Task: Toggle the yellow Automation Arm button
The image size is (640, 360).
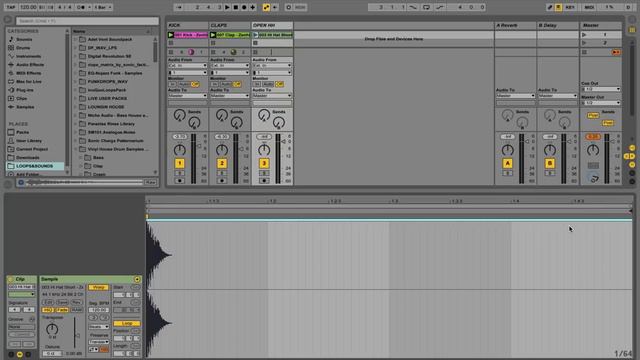Action: click(266, 7)
